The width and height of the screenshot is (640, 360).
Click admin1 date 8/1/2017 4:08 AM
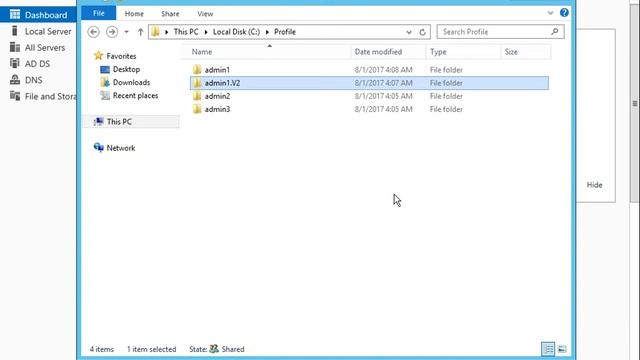point(383,70)
